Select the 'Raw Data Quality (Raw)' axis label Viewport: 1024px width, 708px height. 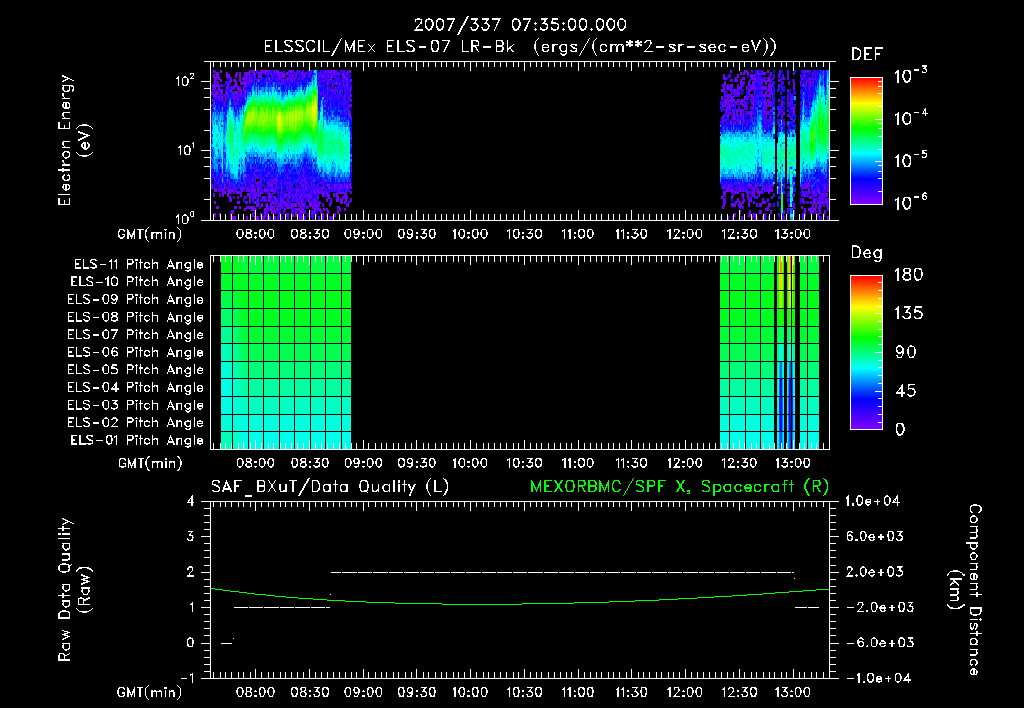pyautogui.click(x=74, y=590)
